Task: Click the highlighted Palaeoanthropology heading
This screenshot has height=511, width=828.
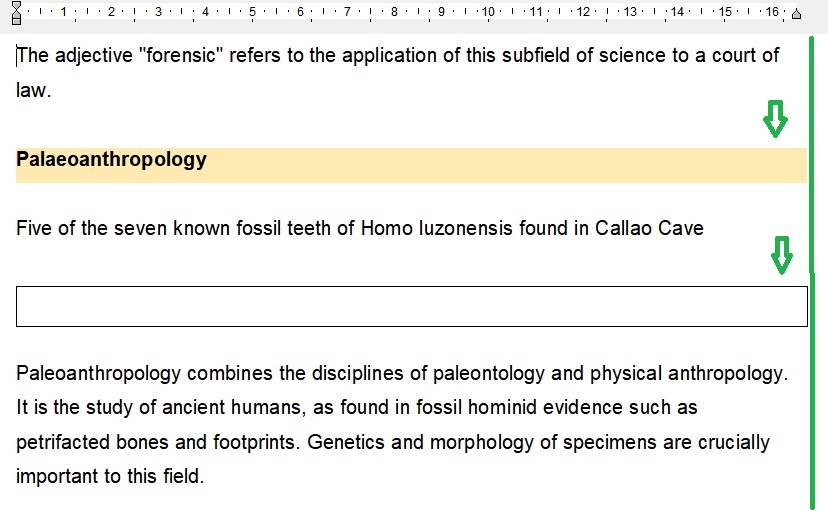Action: 111,159
